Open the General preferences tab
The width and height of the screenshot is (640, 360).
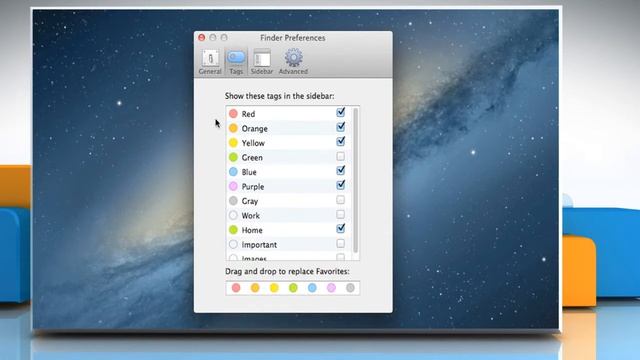pyautogui.click(x=210, y=62)
